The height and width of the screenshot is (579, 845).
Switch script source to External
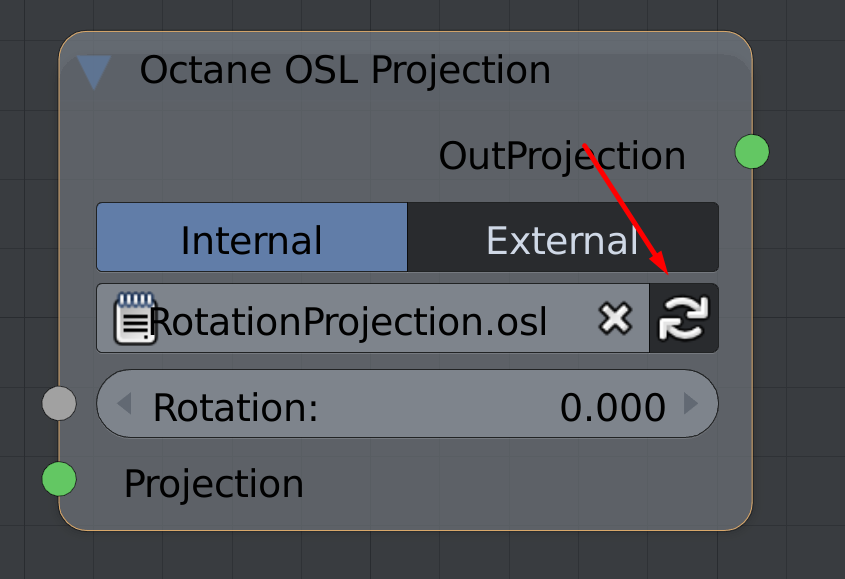[x=562, y=238]
